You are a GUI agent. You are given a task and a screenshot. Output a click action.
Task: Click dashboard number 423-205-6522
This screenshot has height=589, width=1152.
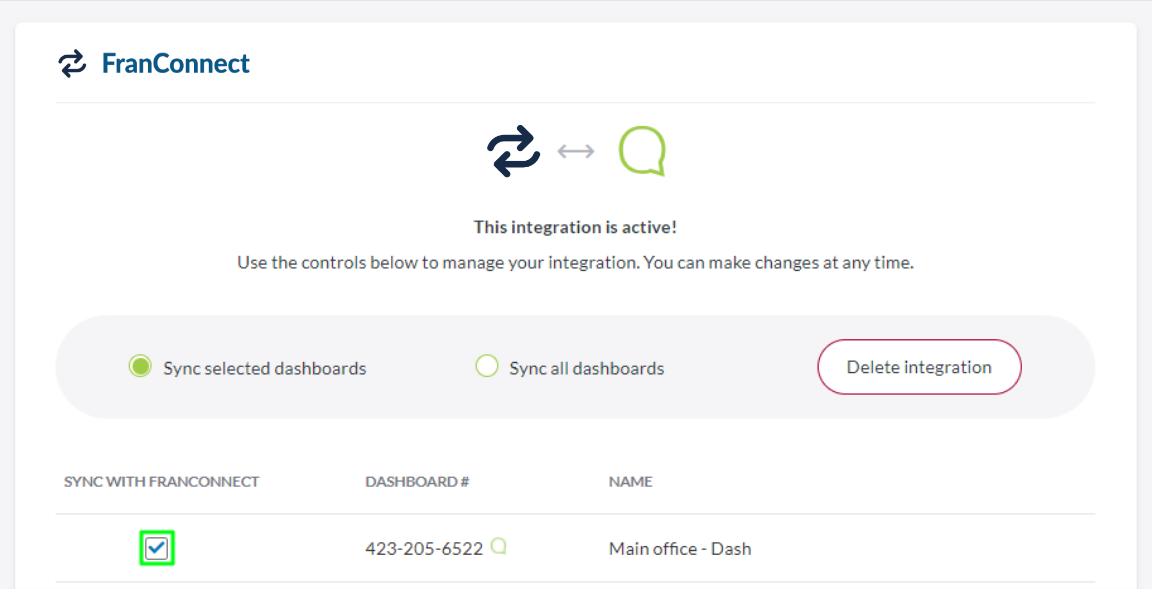pyautogui.click(x=424, y=549)
